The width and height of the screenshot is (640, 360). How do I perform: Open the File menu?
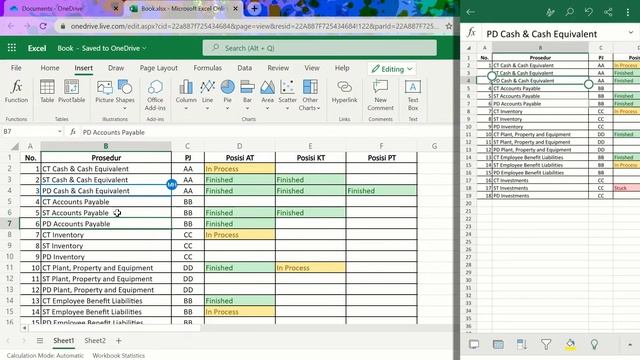point(16,68)
